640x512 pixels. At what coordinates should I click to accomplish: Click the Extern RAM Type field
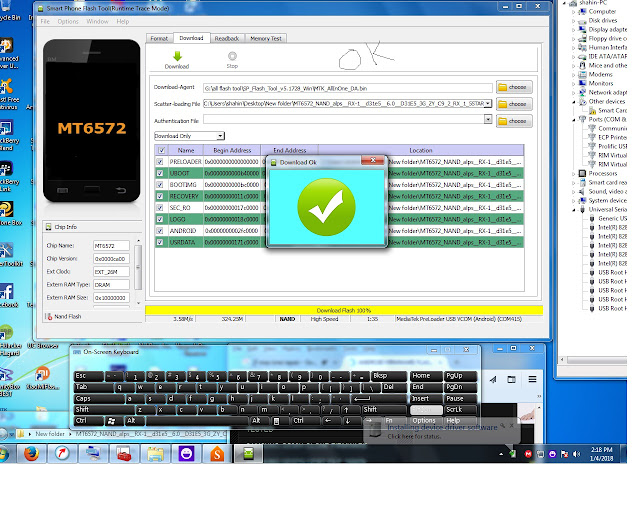pos(111,285)
